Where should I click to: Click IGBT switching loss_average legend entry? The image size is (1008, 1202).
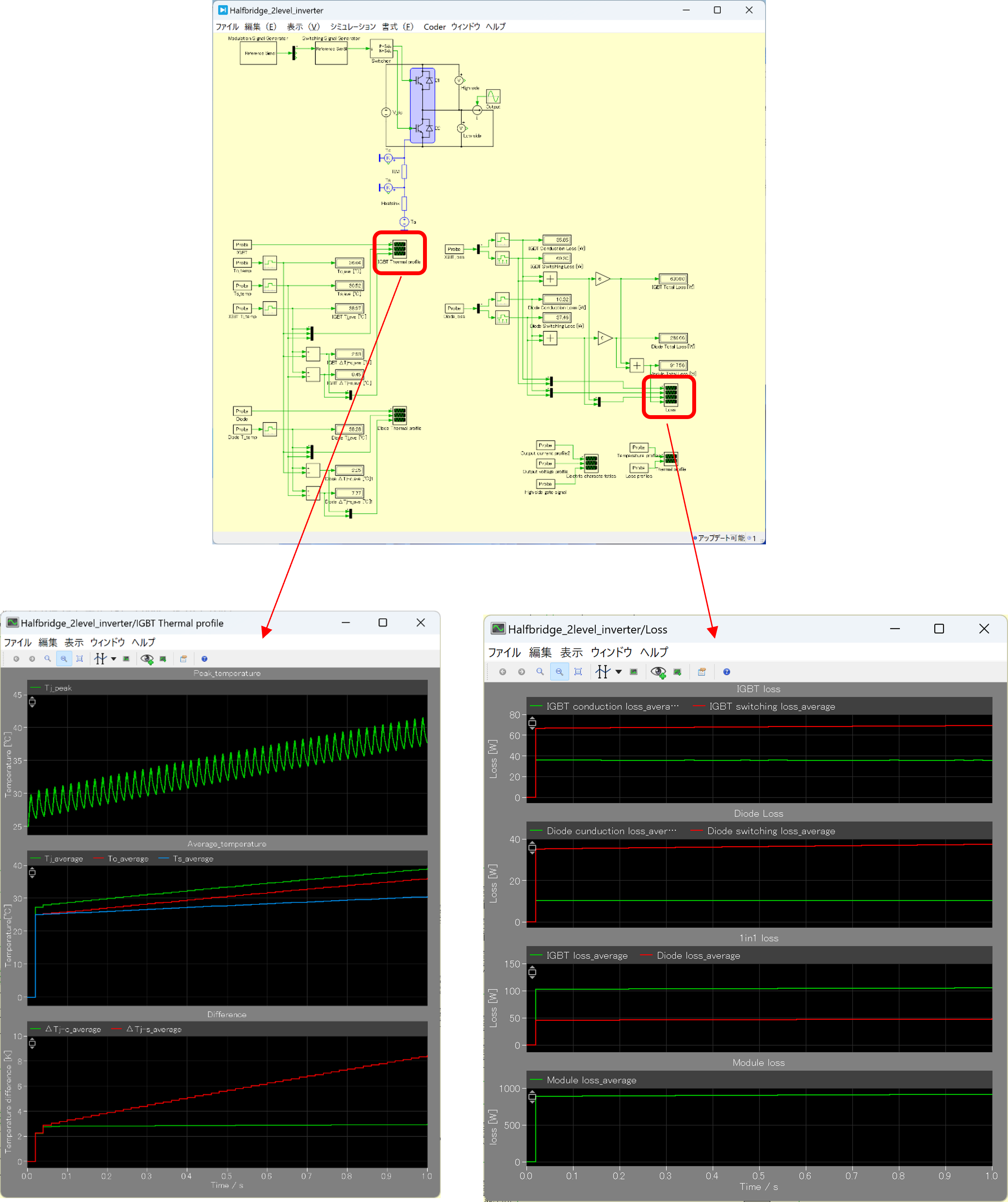click(772, 706)
